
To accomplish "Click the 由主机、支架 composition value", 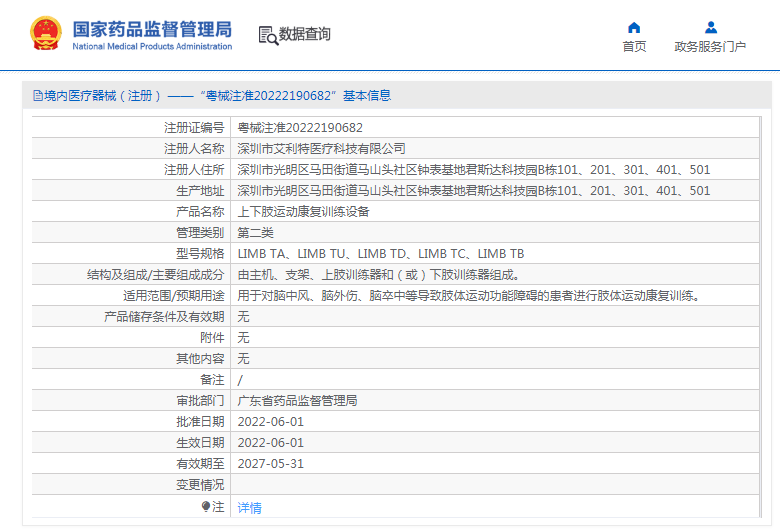I will (379, 275).
